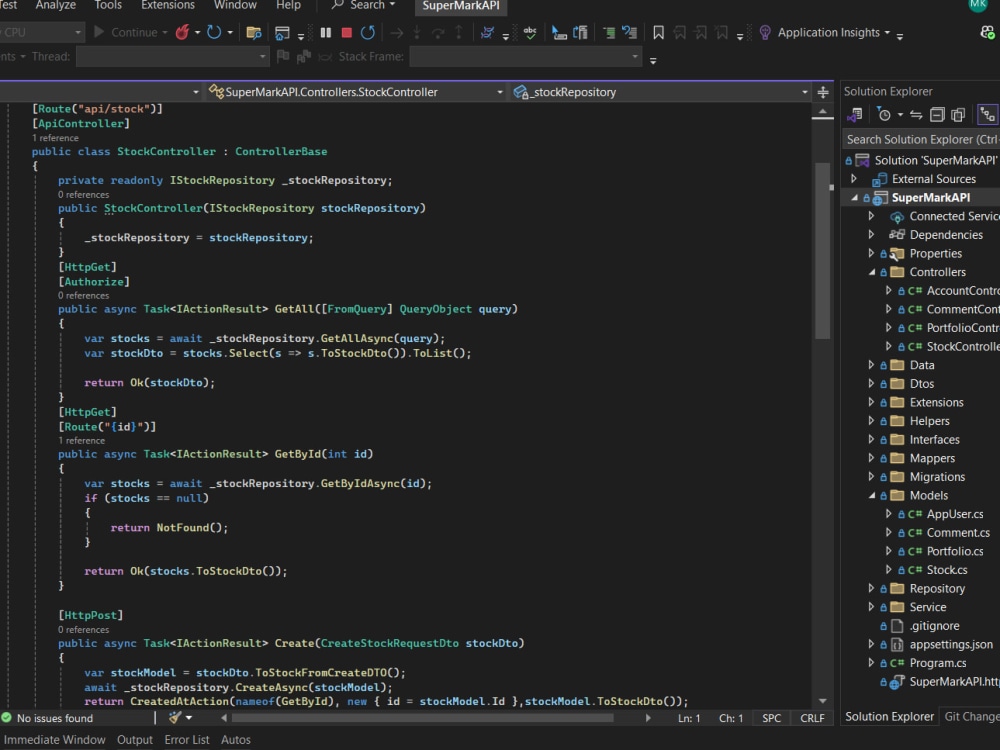The image size is (1000, 750).
Task: Click the Step Into icon
Action: [x=416, y=33]
